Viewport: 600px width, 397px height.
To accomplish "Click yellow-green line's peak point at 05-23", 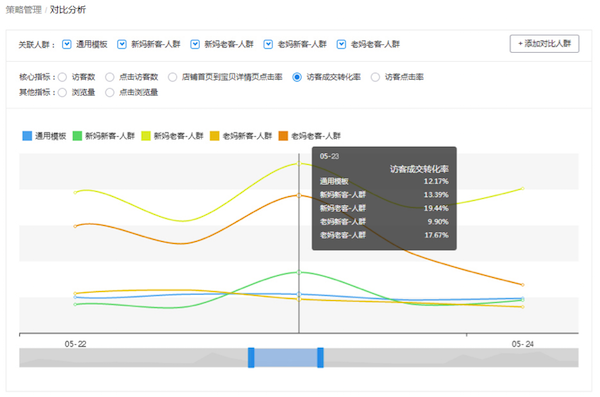I will click(x=299, y=164).
